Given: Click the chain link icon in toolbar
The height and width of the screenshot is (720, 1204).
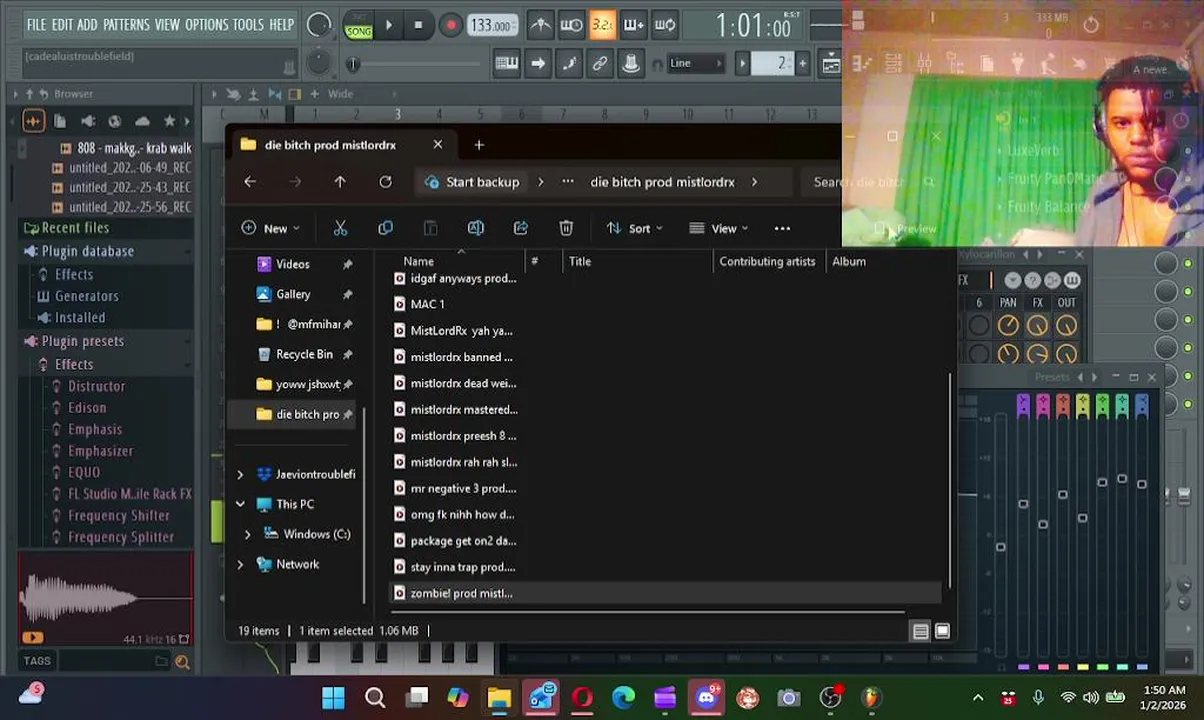Looking at the screenshot, I should pos(600,64).
